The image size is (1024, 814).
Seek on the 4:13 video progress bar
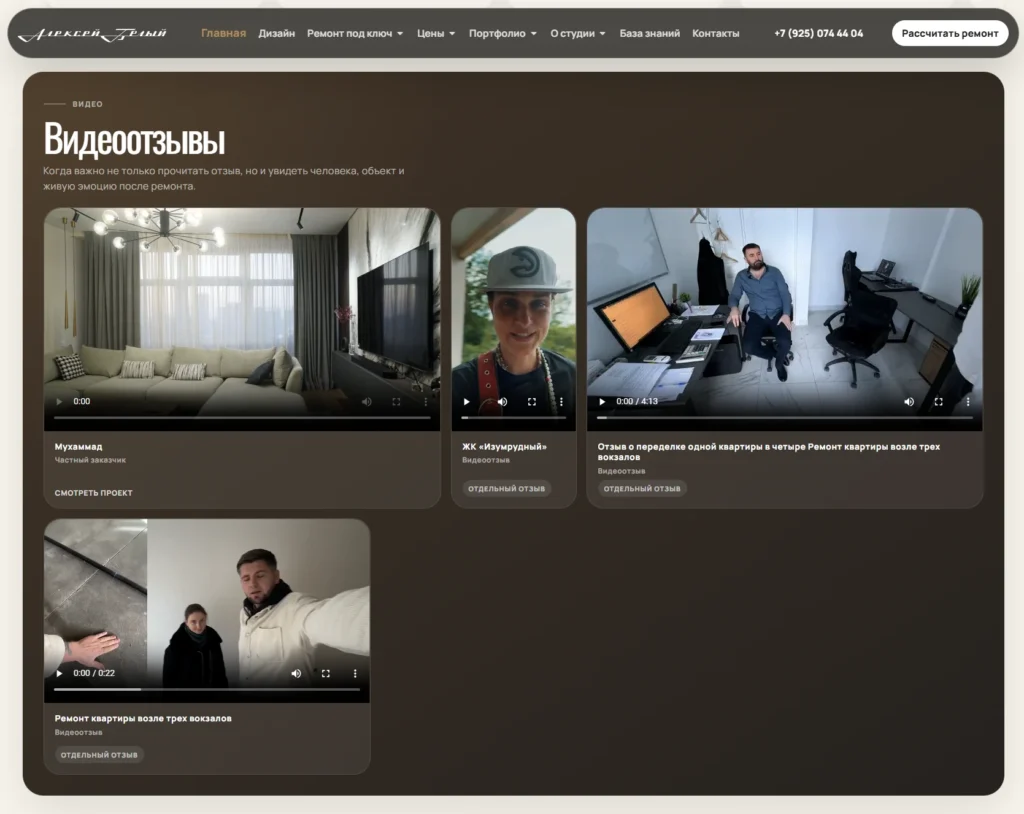point(785,417)
